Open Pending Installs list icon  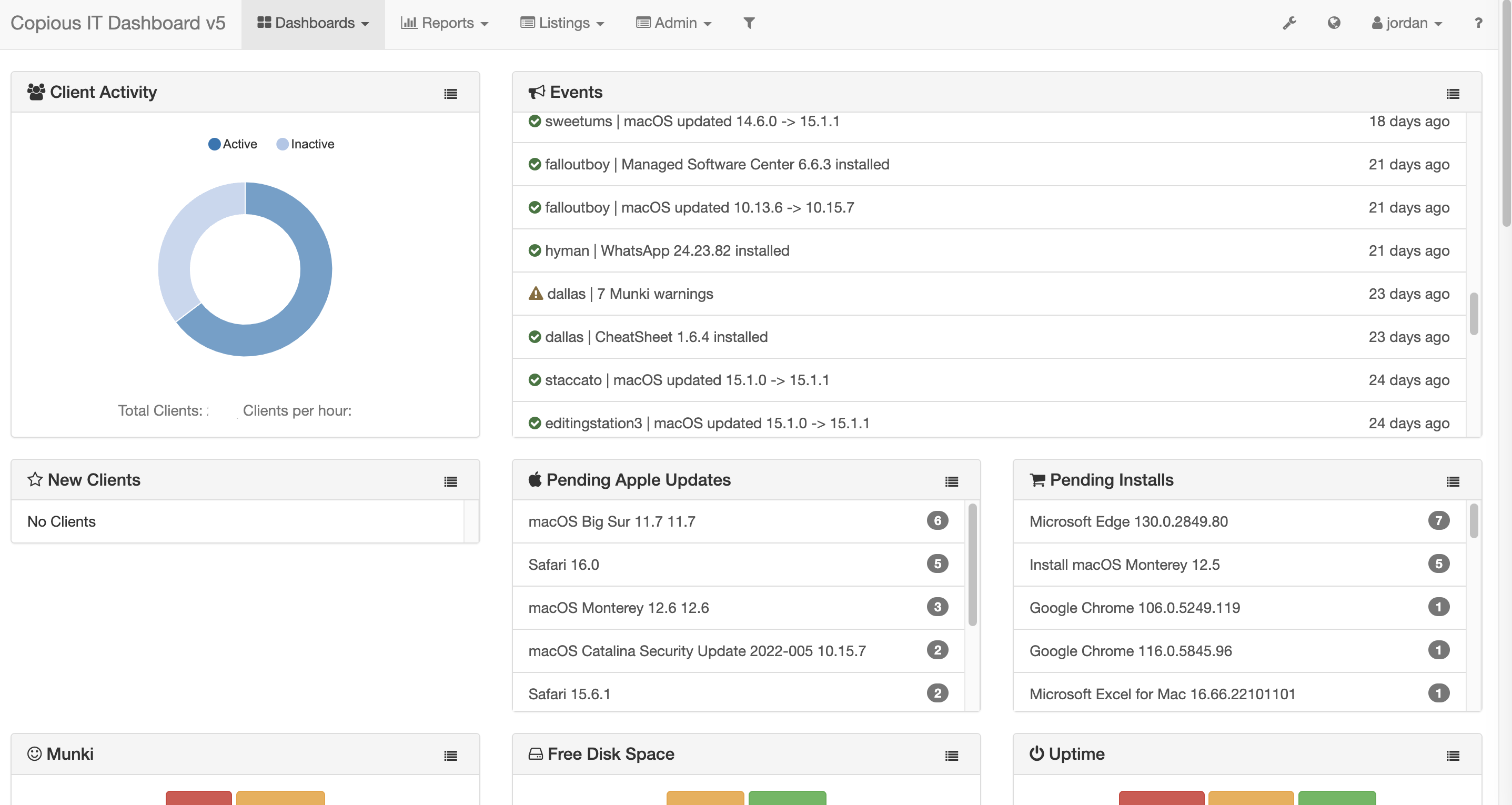click(x=1453, y=481)
